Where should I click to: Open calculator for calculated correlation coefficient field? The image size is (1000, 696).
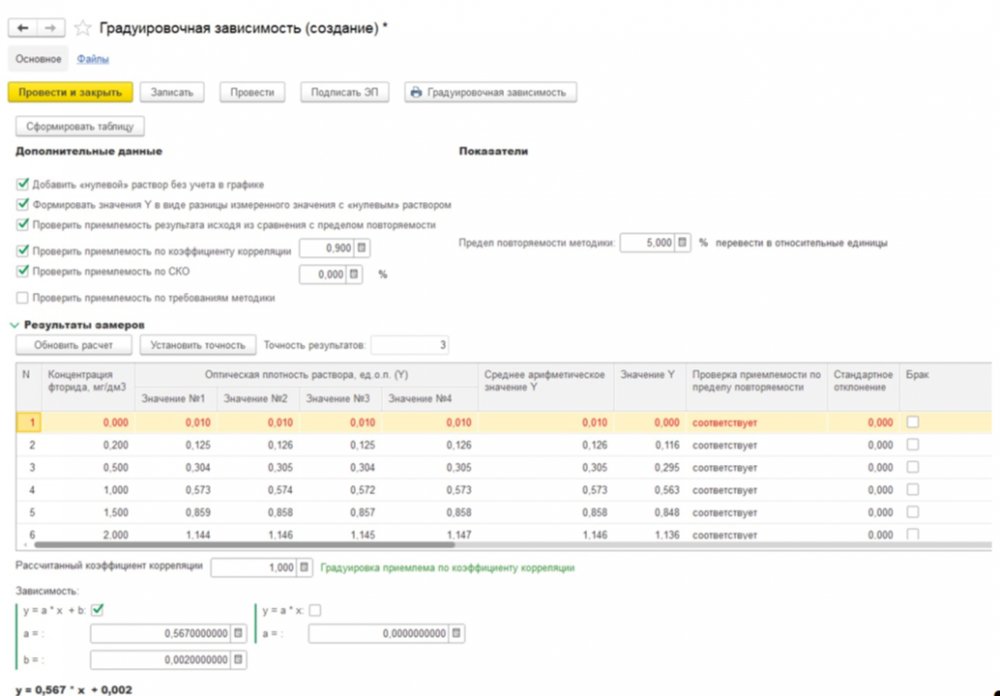(x=305, y=567)
